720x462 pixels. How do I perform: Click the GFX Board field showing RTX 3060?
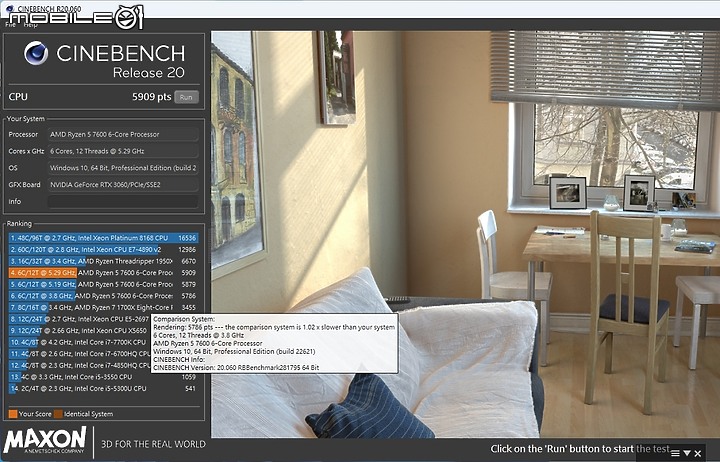coord(123,185)
